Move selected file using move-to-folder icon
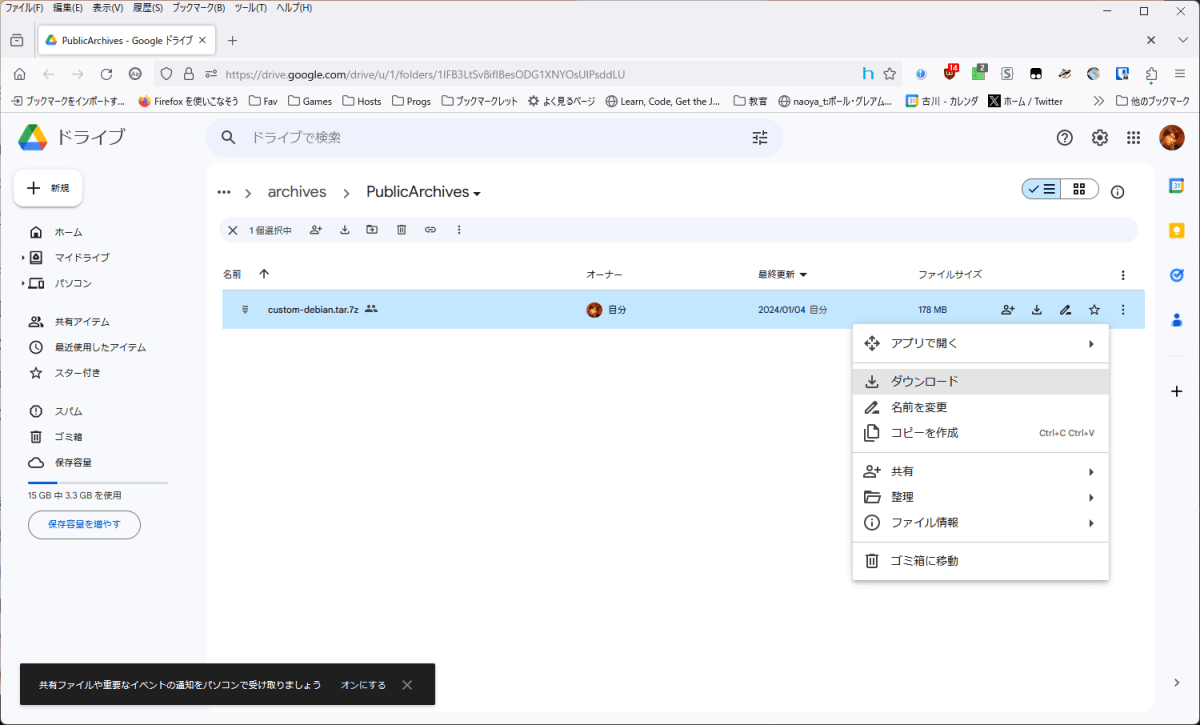This screenshot has height=725, width=1200. (x=372, y=229)
